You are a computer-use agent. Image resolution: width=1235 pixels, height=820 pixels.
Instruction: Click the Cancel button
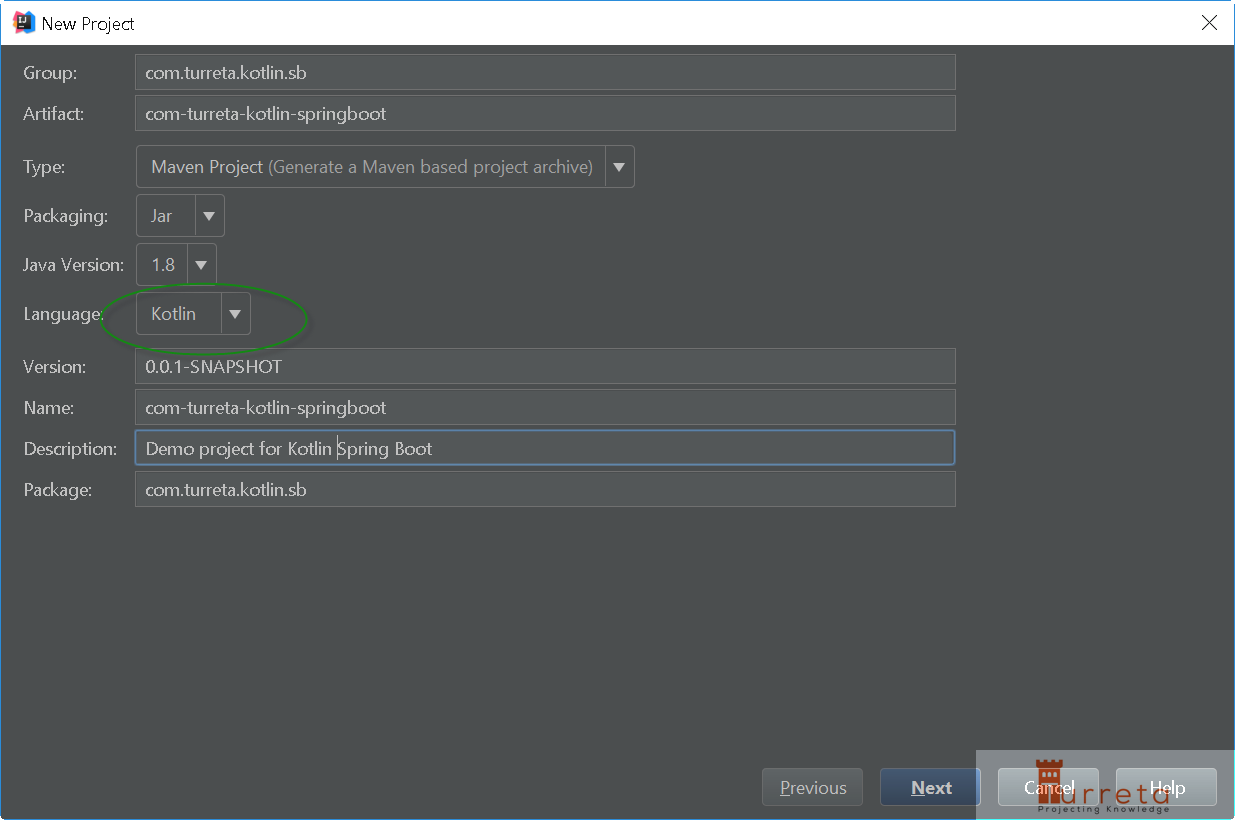[1048, 787]
